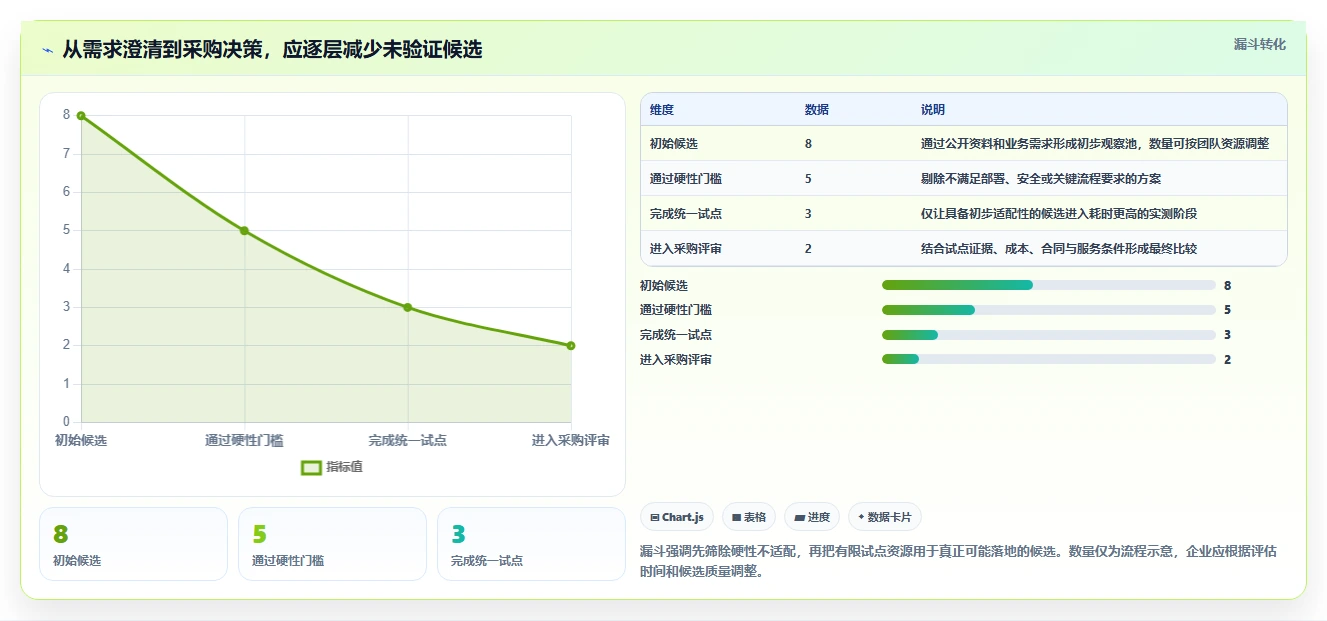This screenshot has width=1327, height=621.
Task: Click the x-axis label 完成统一试点
Action: point(408,441)
